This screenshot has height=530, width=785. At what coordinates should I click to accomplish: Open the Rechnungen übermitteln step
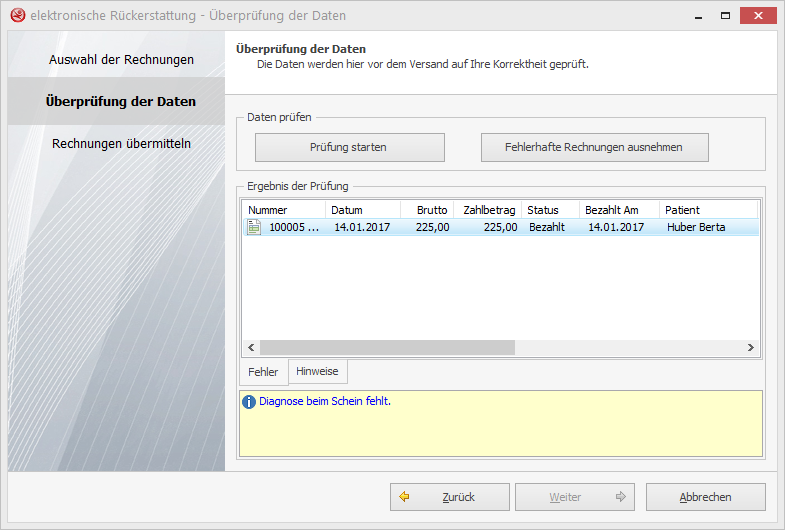[x=121, y=143]
